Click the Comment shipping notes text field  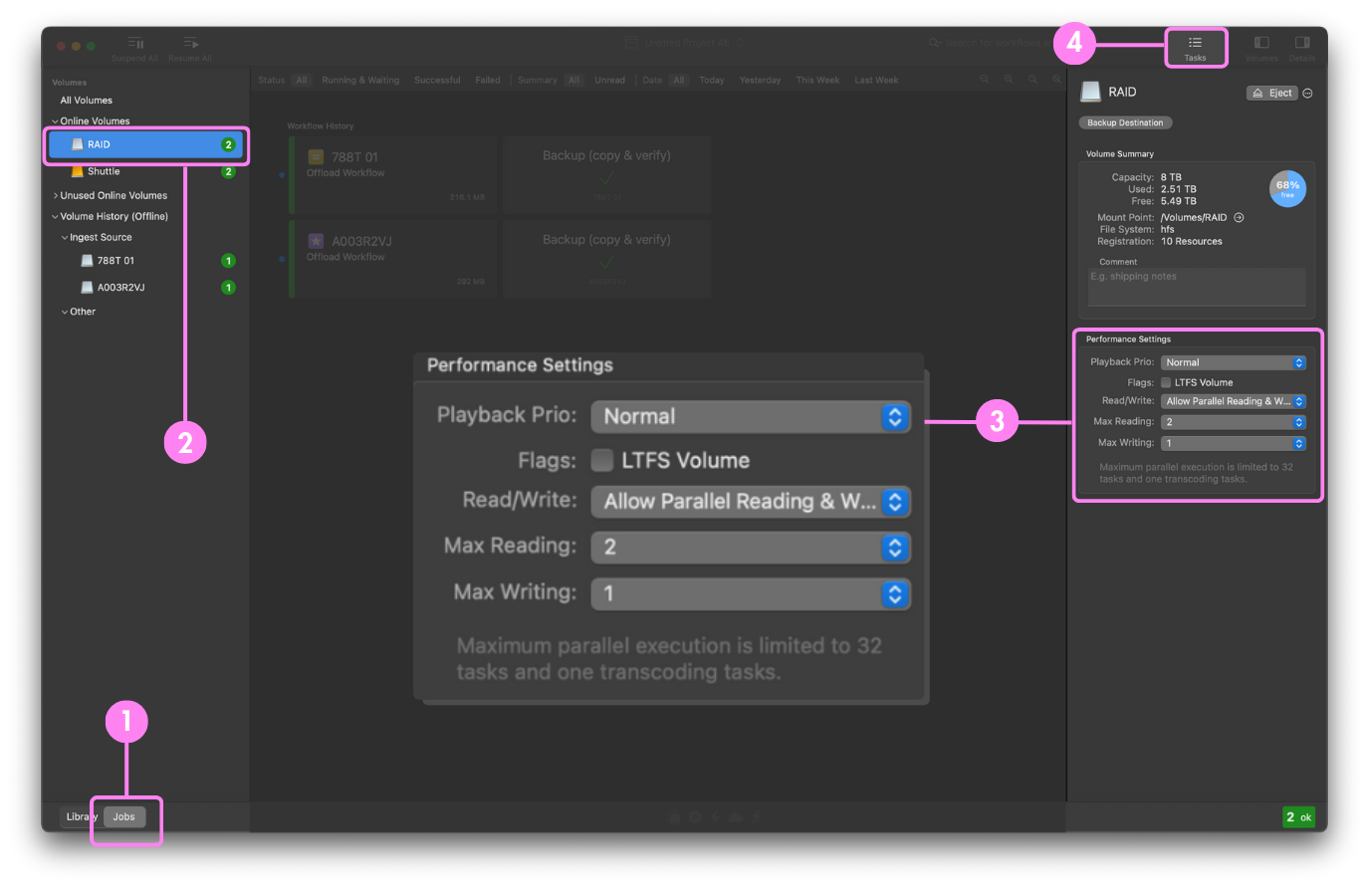1196,287
